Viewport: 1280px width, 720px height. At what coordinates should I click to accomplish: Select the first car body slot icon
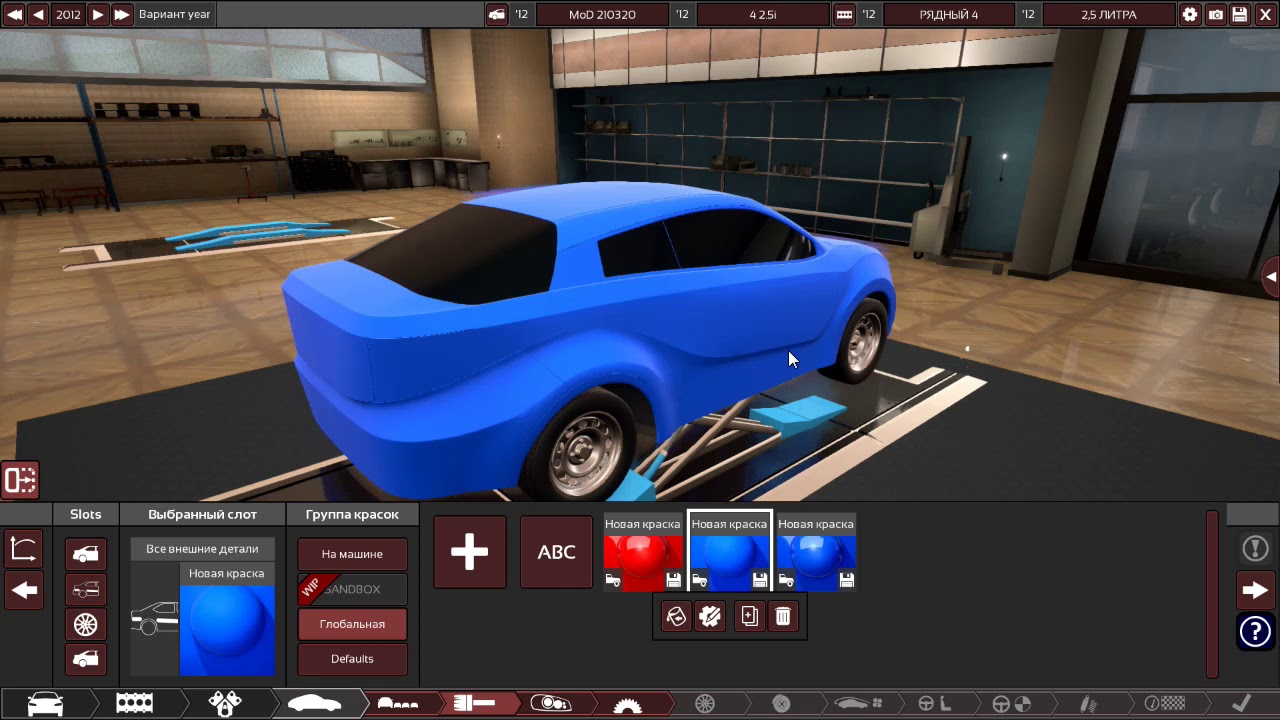click(86, 554)
